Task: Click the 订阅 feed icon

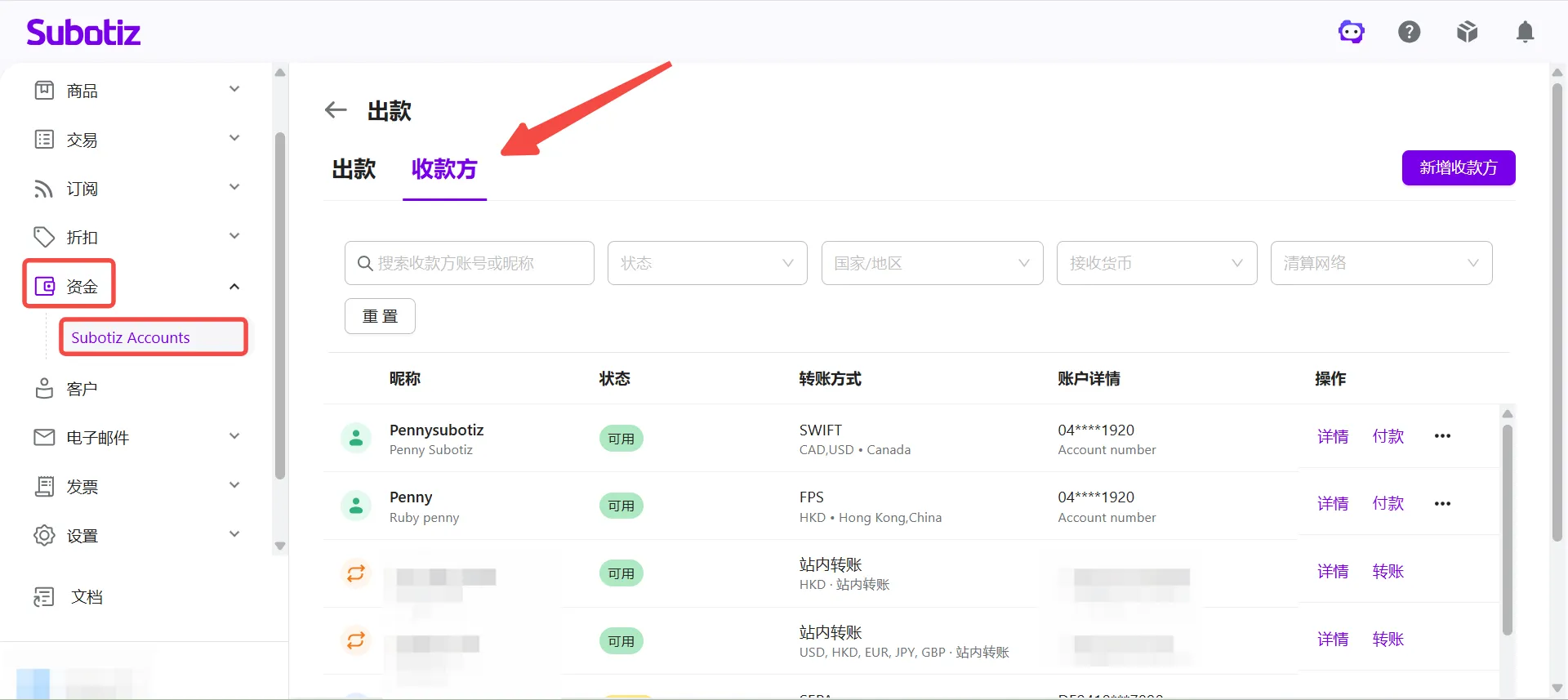Action: (44, 189)
